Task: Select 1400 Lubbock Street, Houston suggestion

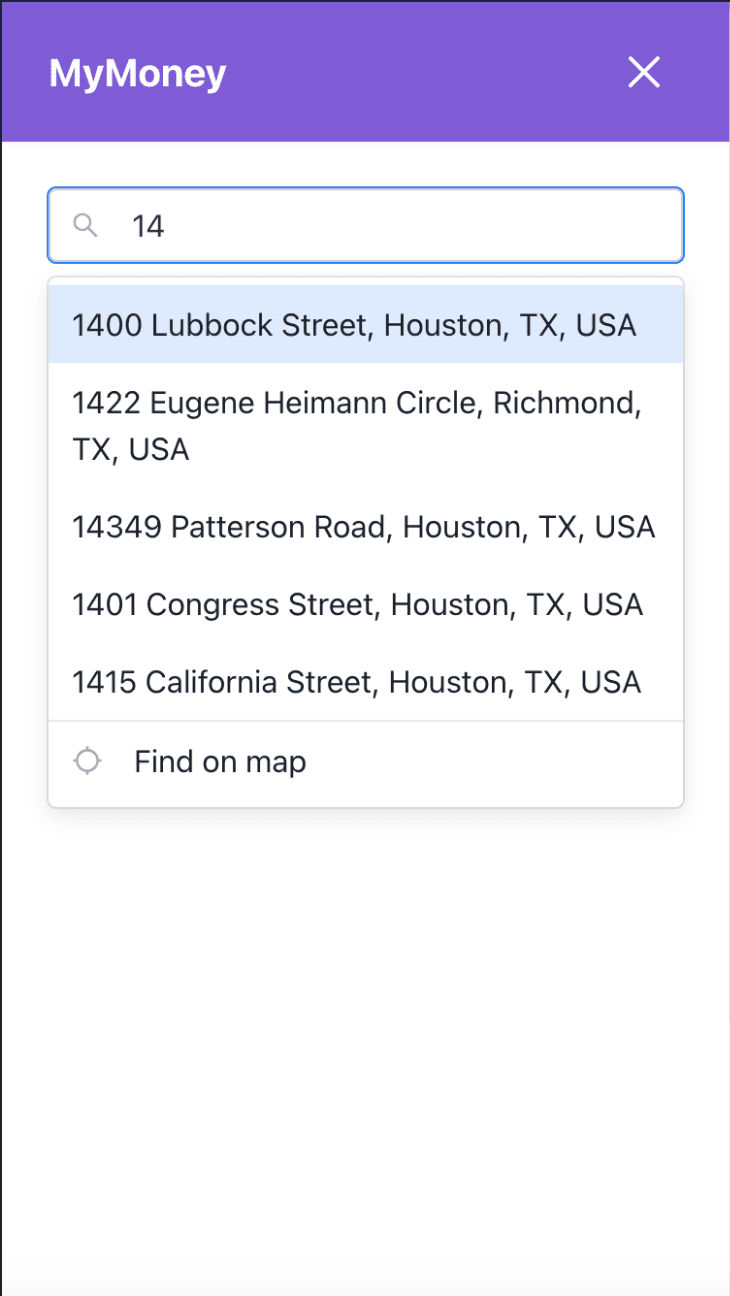Action: point(354,325)
